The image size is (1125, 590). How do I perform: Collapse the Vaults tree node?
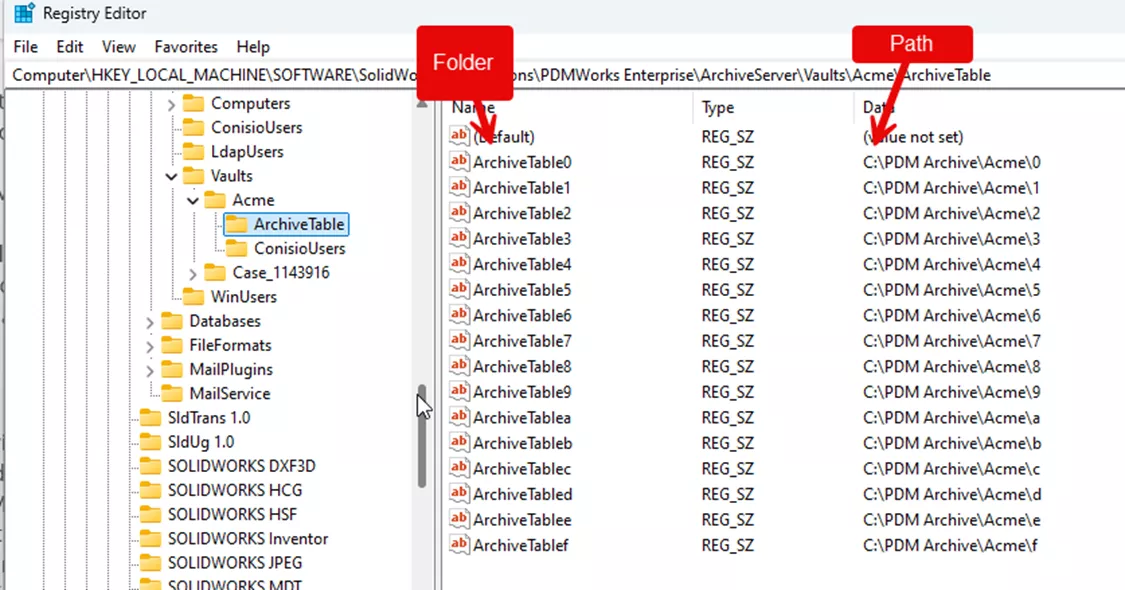click(172, 175)
